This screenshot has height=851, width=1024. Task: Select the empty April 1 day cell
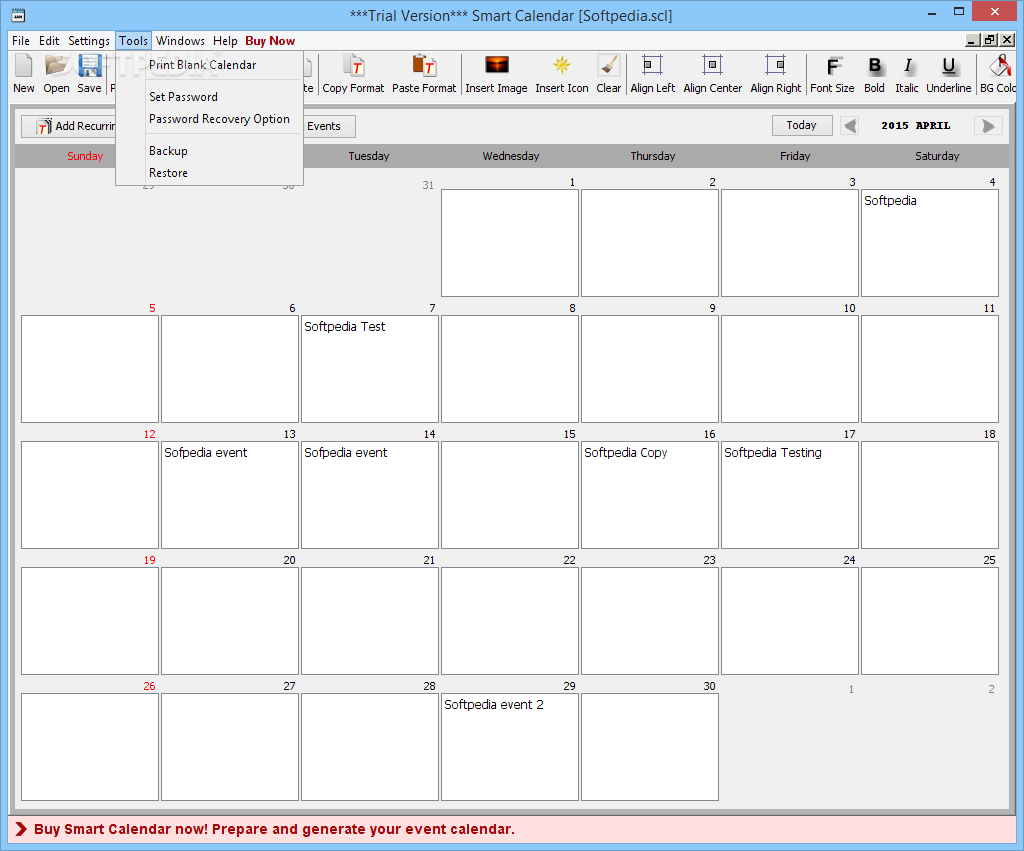pyautogui.click(x=510, y=243)
